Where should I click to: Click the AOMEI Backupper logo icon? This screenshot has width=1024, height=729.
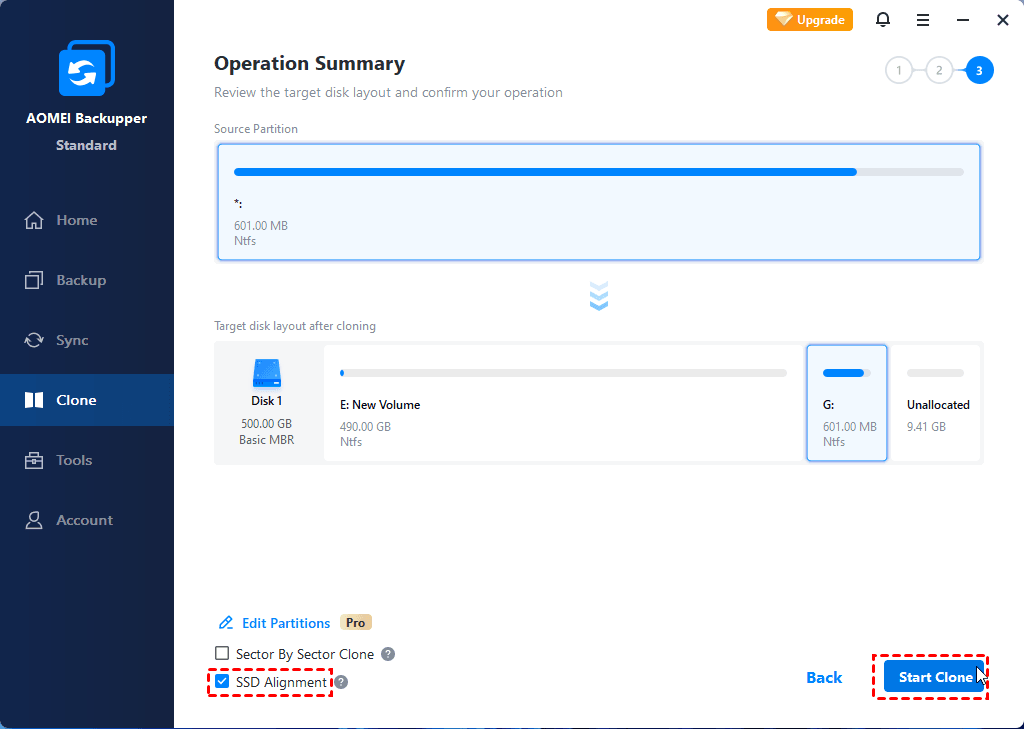(87, 68)
